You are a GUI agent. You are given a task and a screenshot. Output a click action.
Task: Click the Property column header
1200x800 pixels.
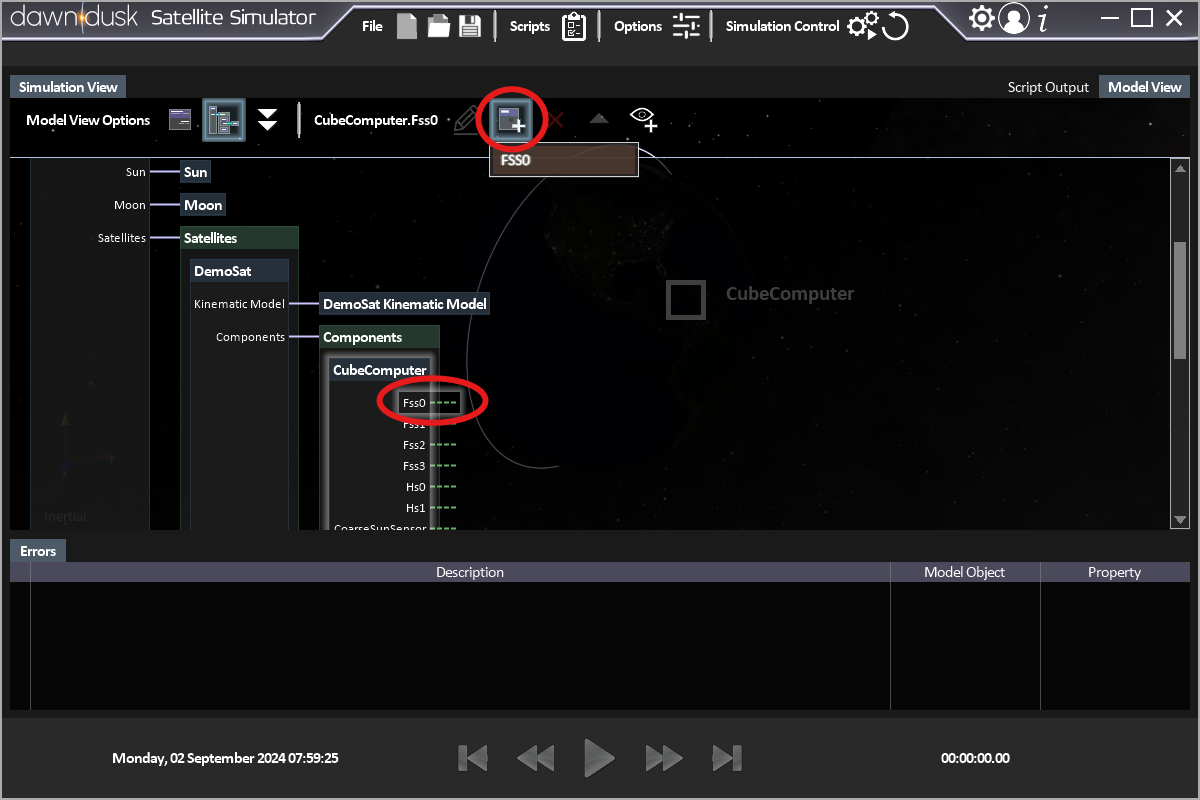point(1114,572)
